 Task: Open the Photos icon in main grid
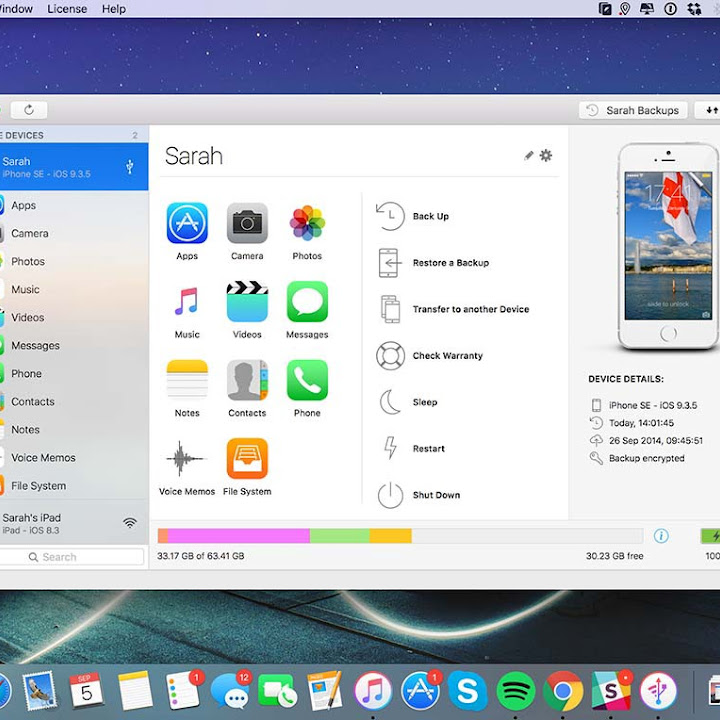point(307,223)
